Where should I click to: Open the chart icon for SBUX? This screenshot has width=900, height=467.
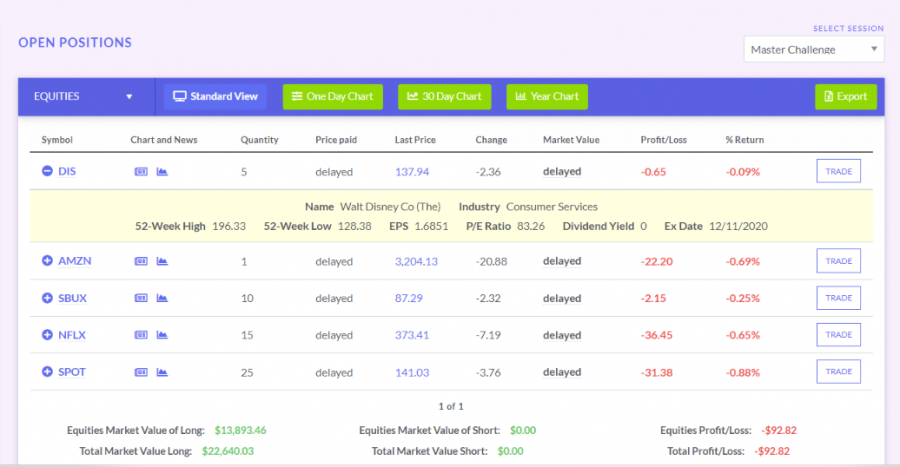161,299
